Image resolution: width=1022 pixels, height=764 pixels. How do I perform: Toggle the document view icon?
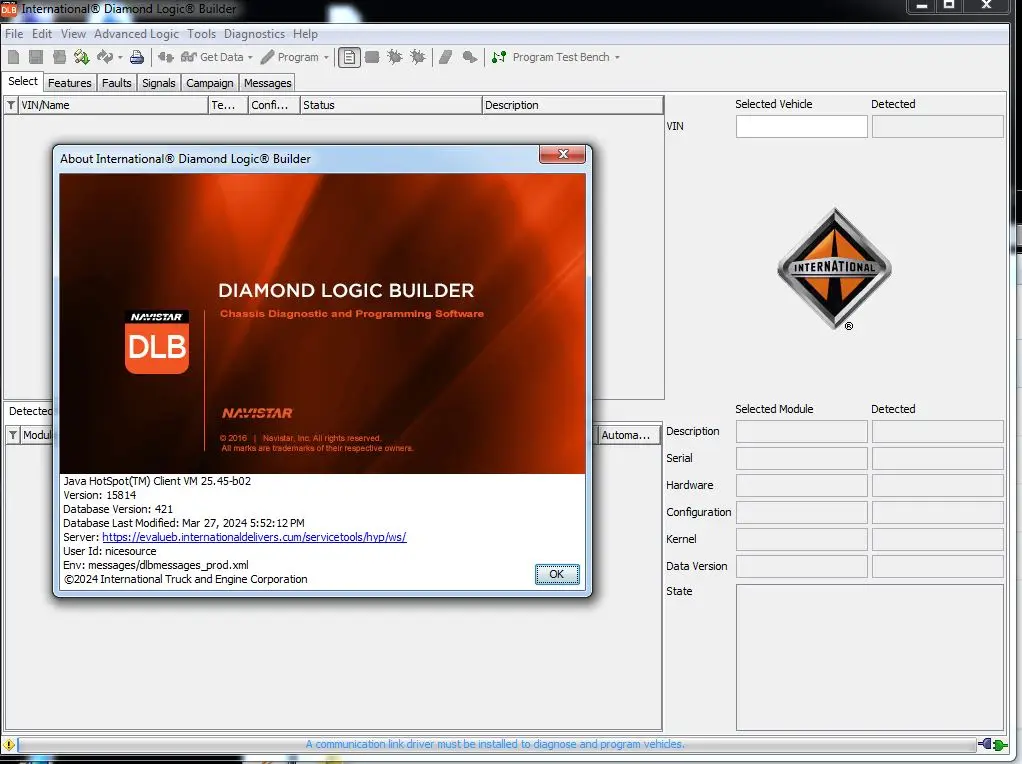click(349, 57)
